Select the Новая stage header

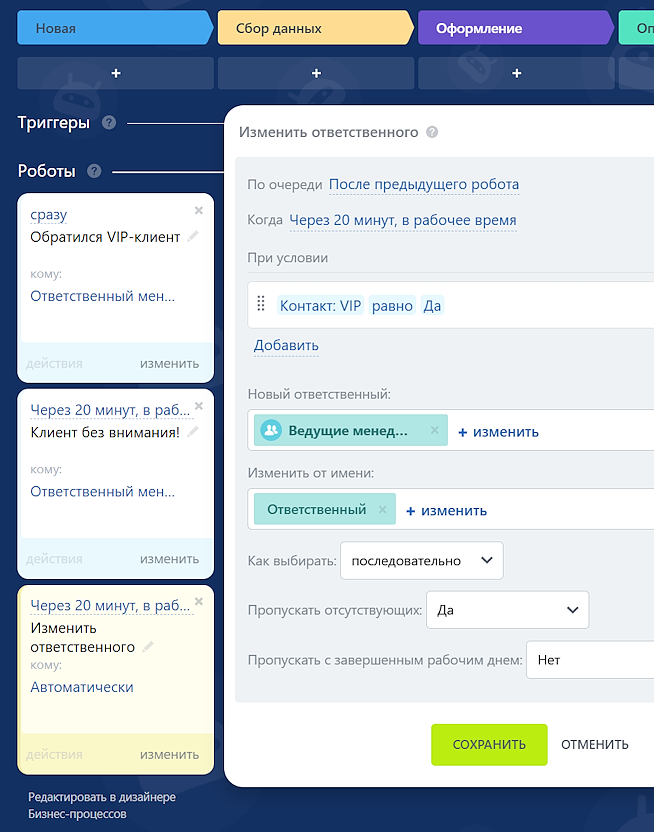(115, 28)
